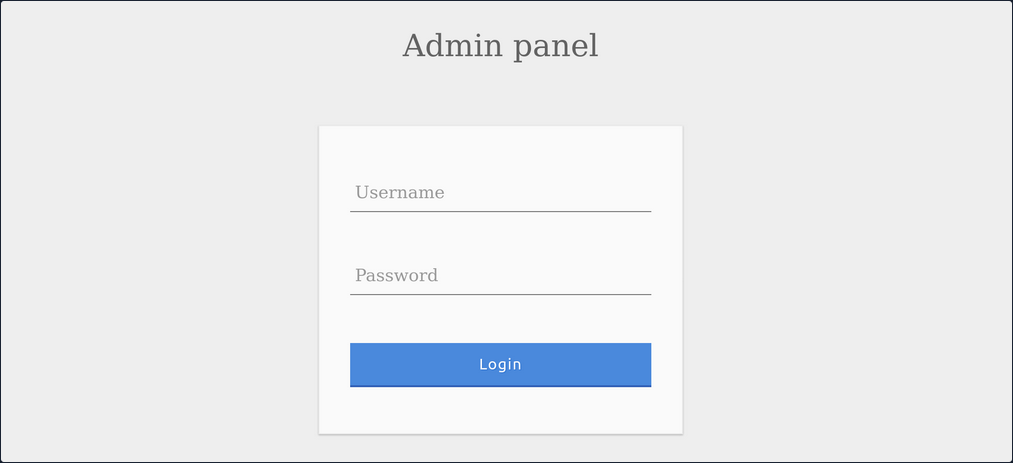Click the word Admin in the title
This screenshot has width=1013, height=463.
tap(452, 46)
